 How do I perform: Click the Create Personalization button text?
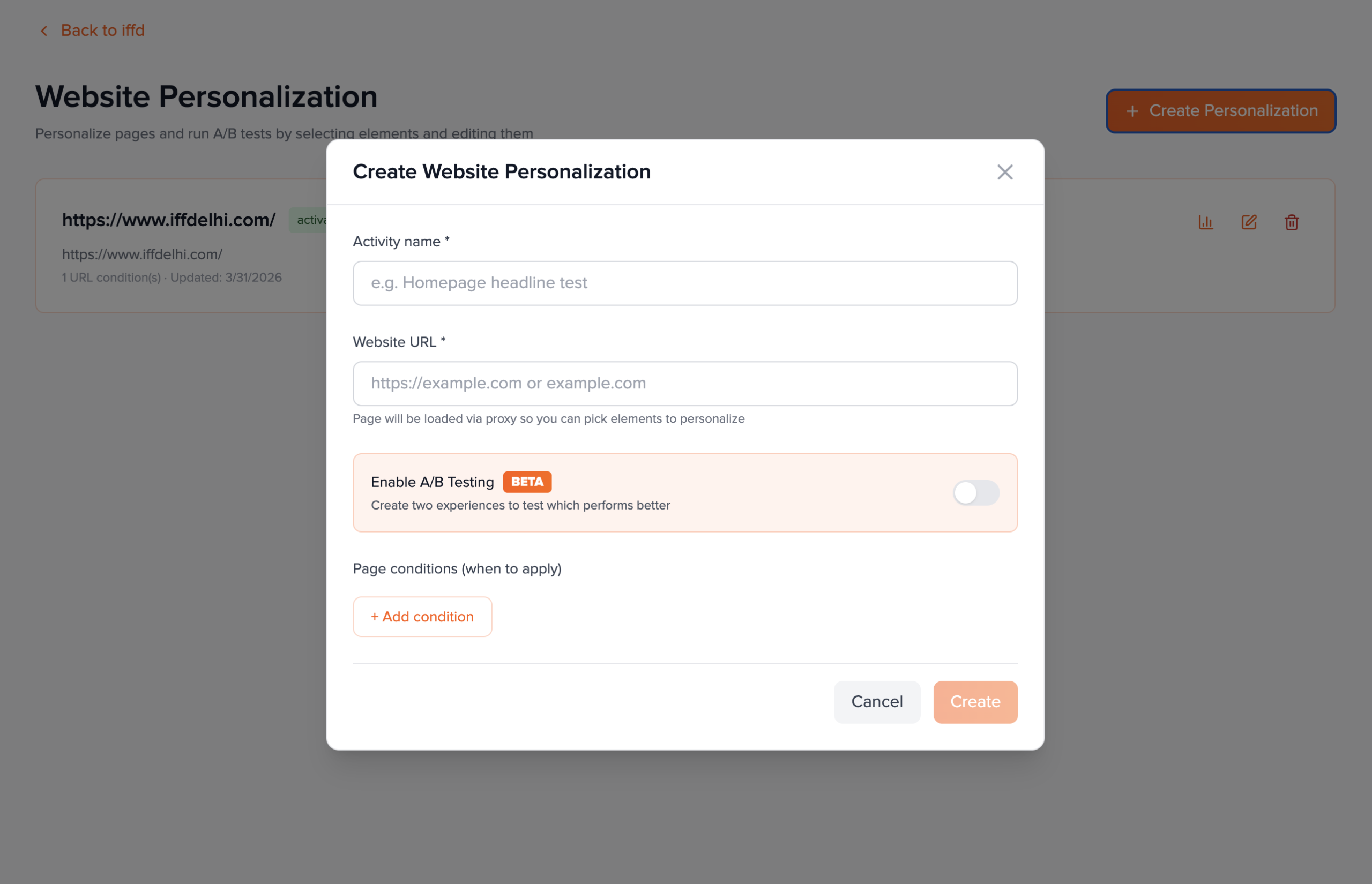(1233, 111)
